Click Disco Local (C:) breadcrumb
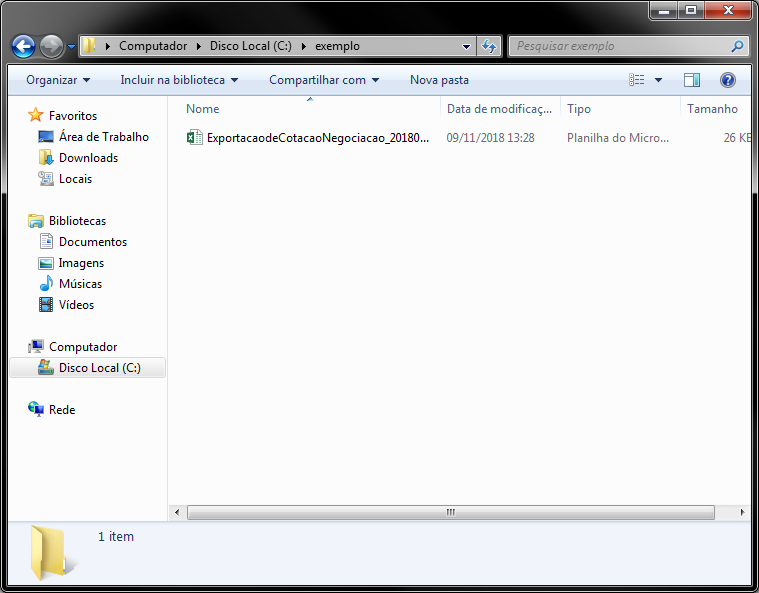The height and width of the screenshot is (593, 759). [251, 46]
